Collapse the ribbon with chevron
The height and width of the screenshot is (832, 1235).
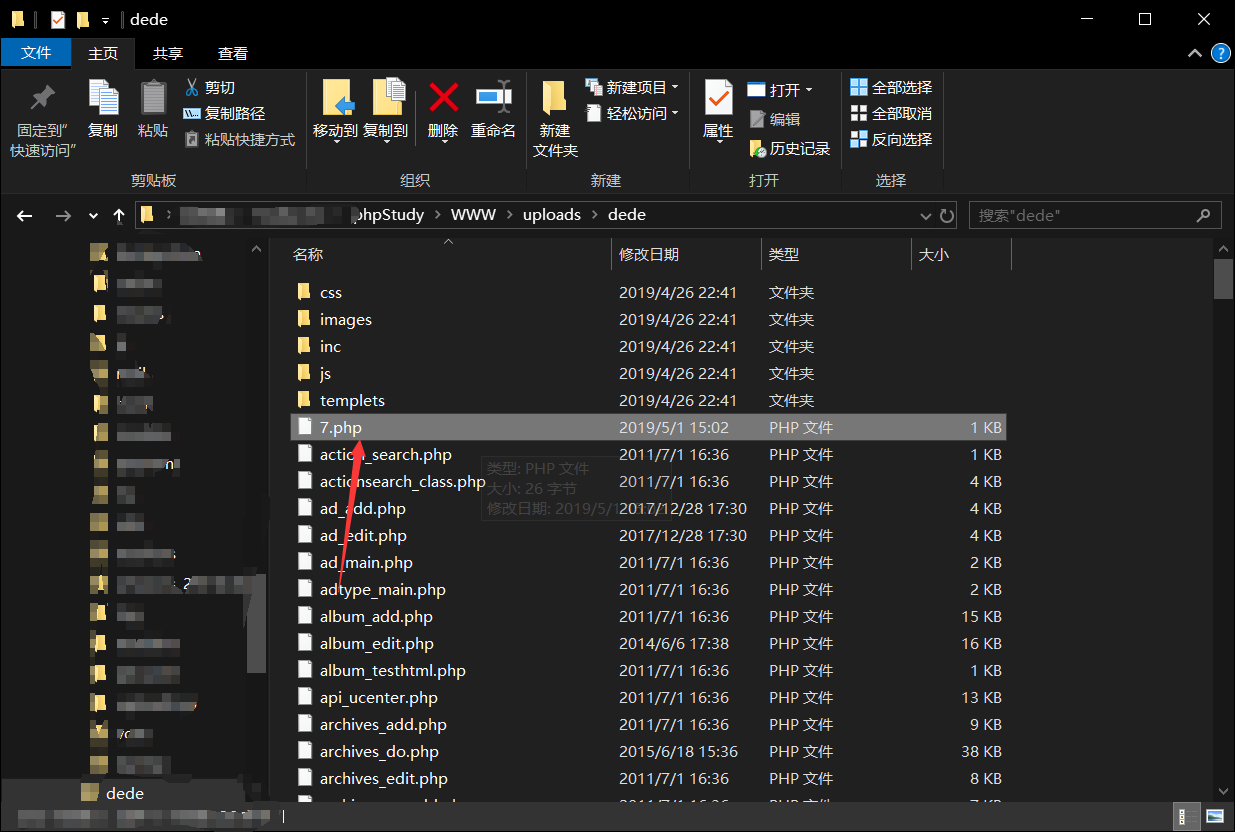point(1194,53)
